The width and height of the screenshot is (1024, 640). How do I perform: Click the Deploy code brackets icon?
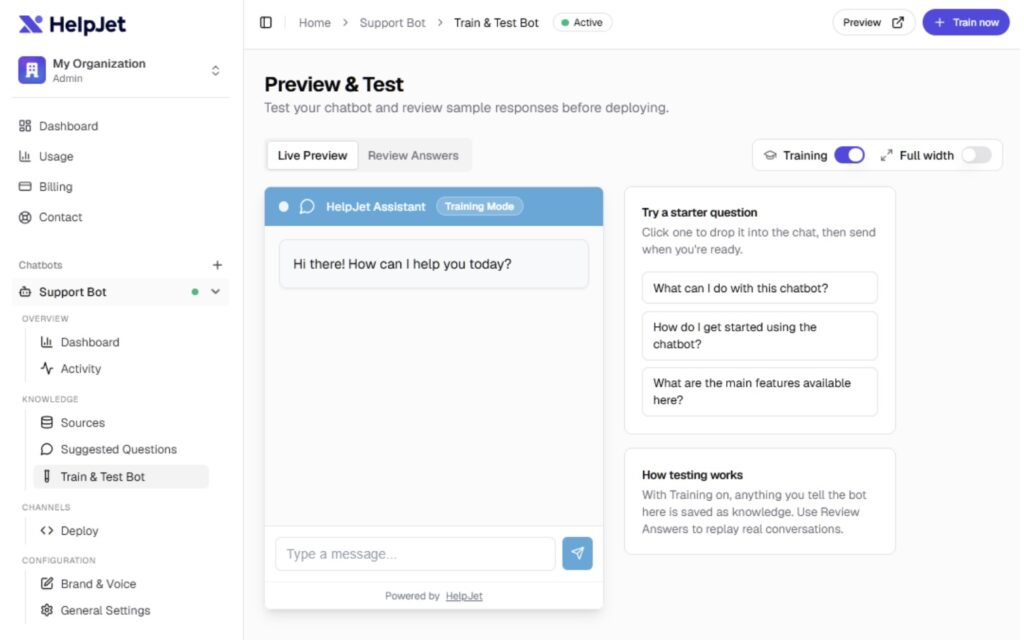click(46, 531)
